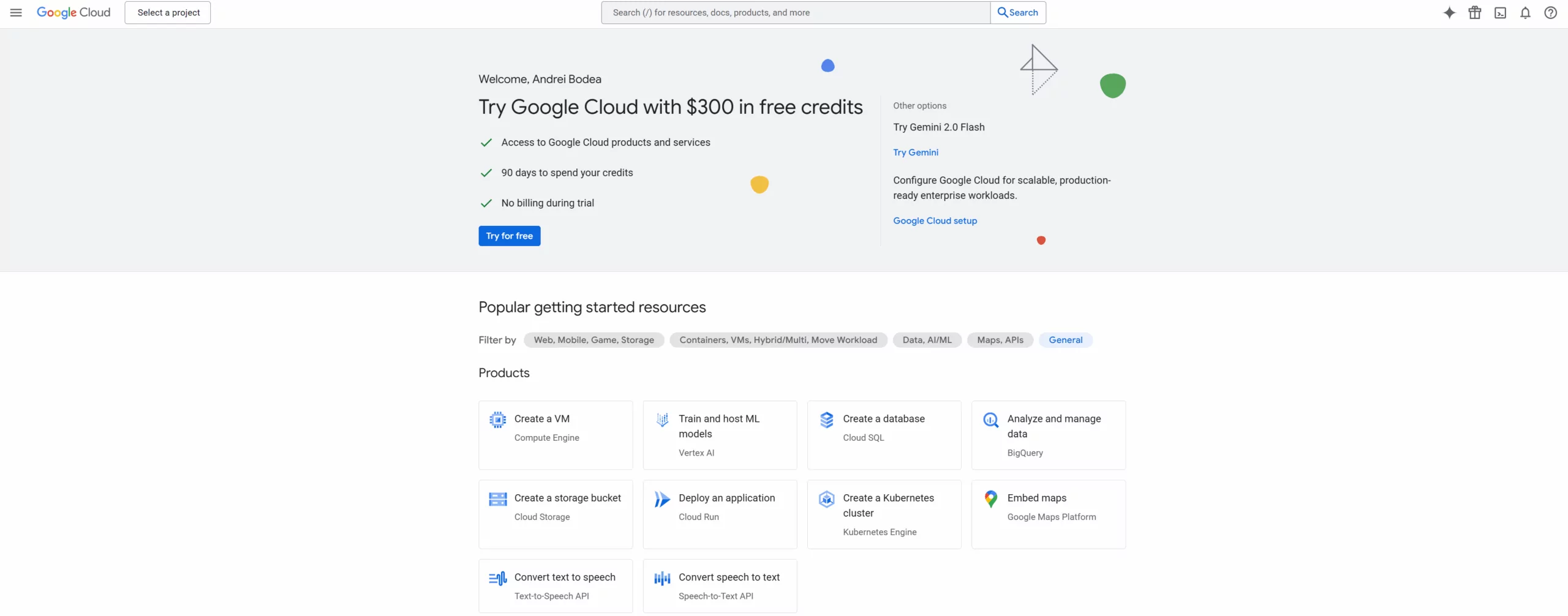Image resolution: width=1568 pixels, height=616 pixels.
Task: Click the Try Gemini 2.0 Flash text
Action: pyautogui.click(x=938, y=127)
